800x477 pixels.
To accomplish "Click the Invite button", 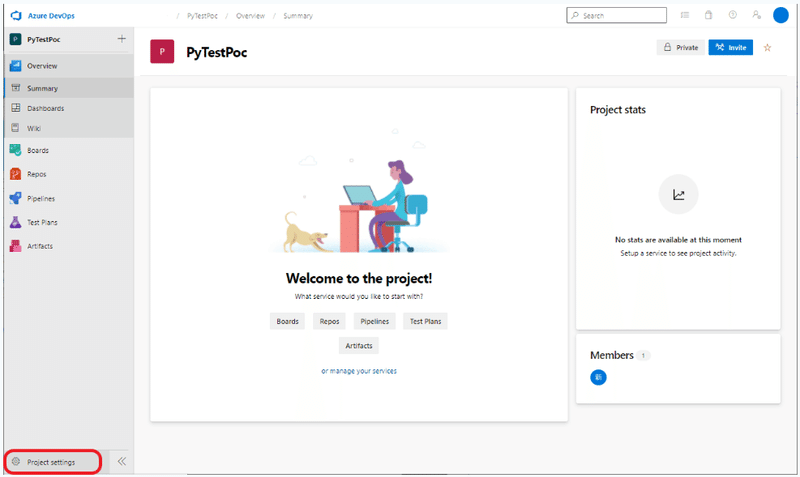I will coord(731,47).
